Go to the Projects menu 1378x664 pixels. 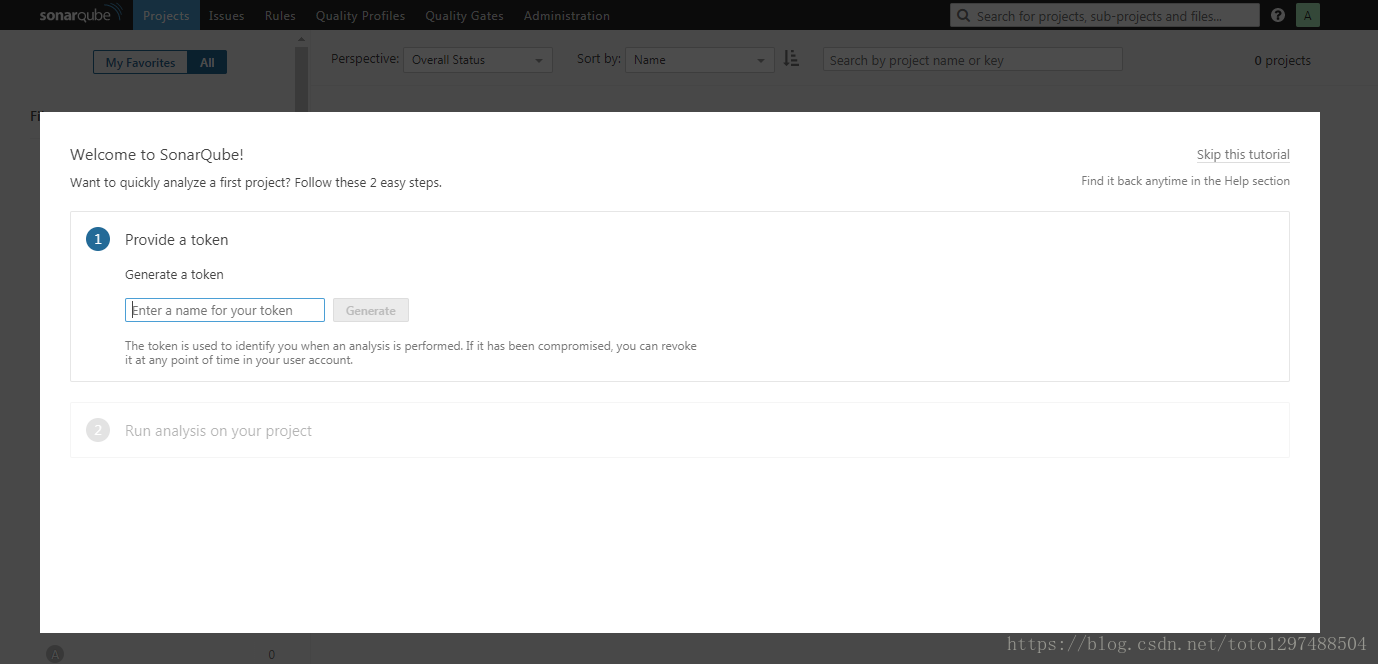pos(166,15)
